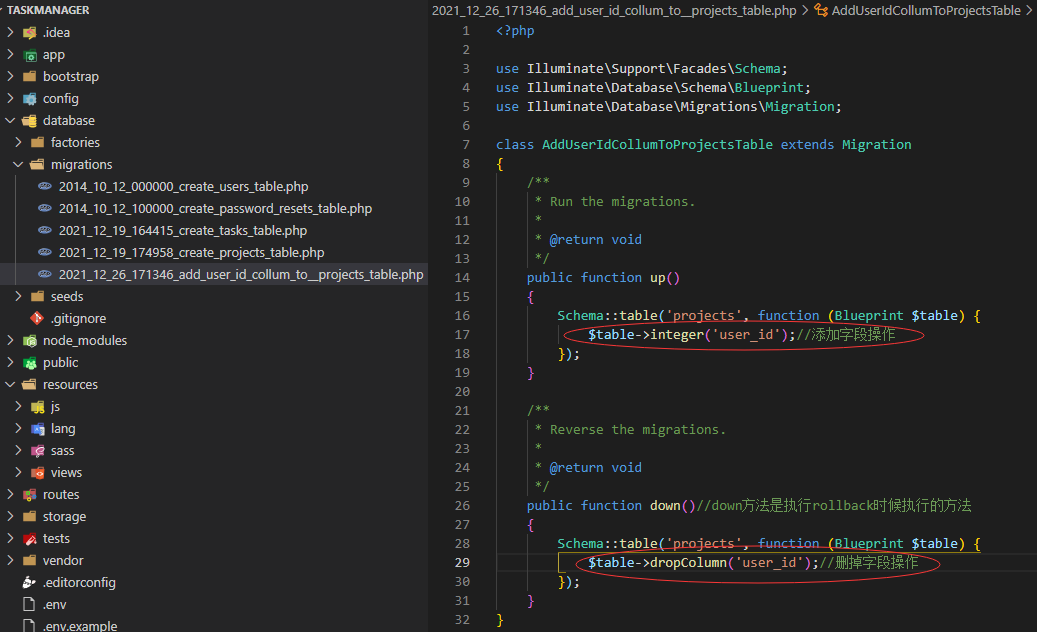Expand the vendor folder chevron
Viewport: 1037px width, 632px height.
click(10, 560)
